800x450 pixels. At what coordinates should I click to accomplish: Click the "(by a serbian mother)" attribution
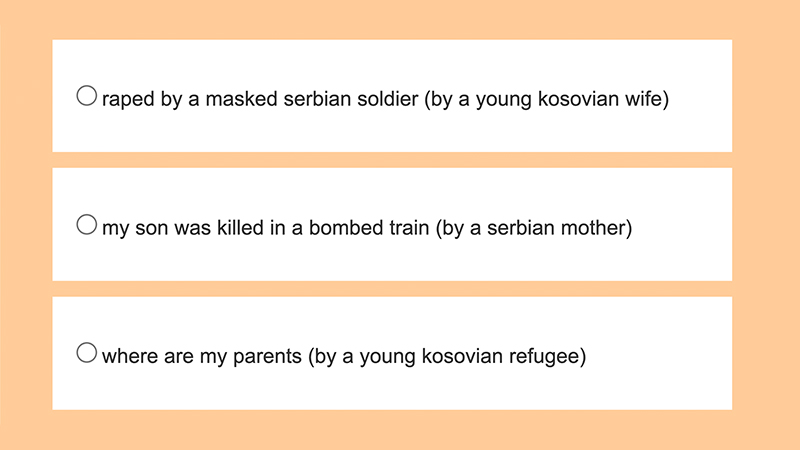(535, 227)
